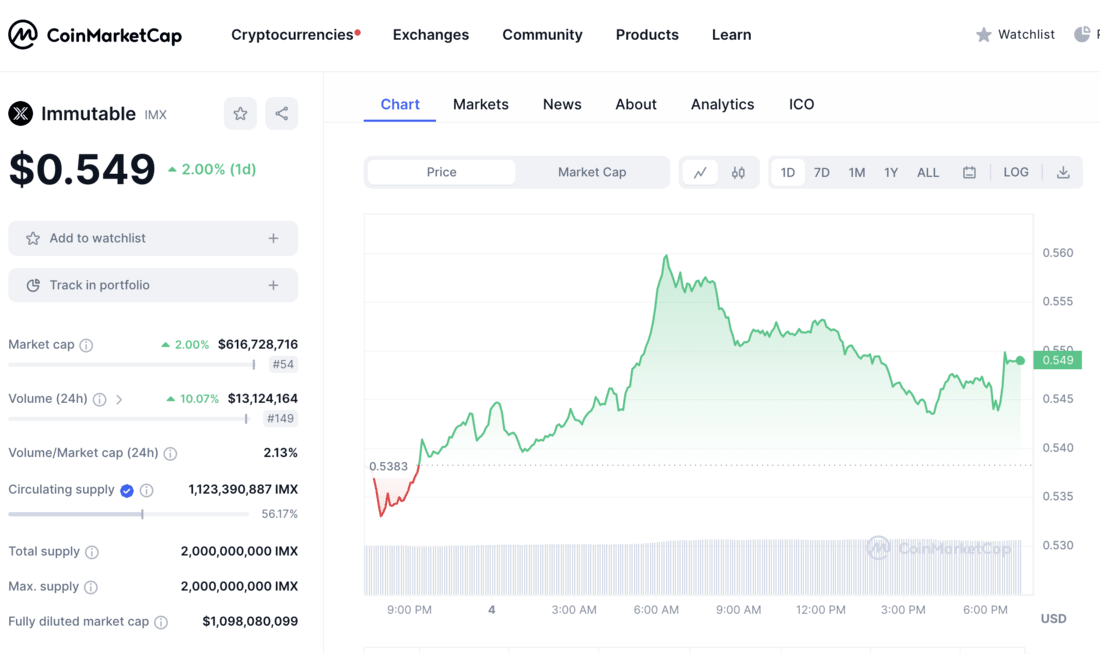
Task: Select the 7D time range
Action: [x=821, y=173]
